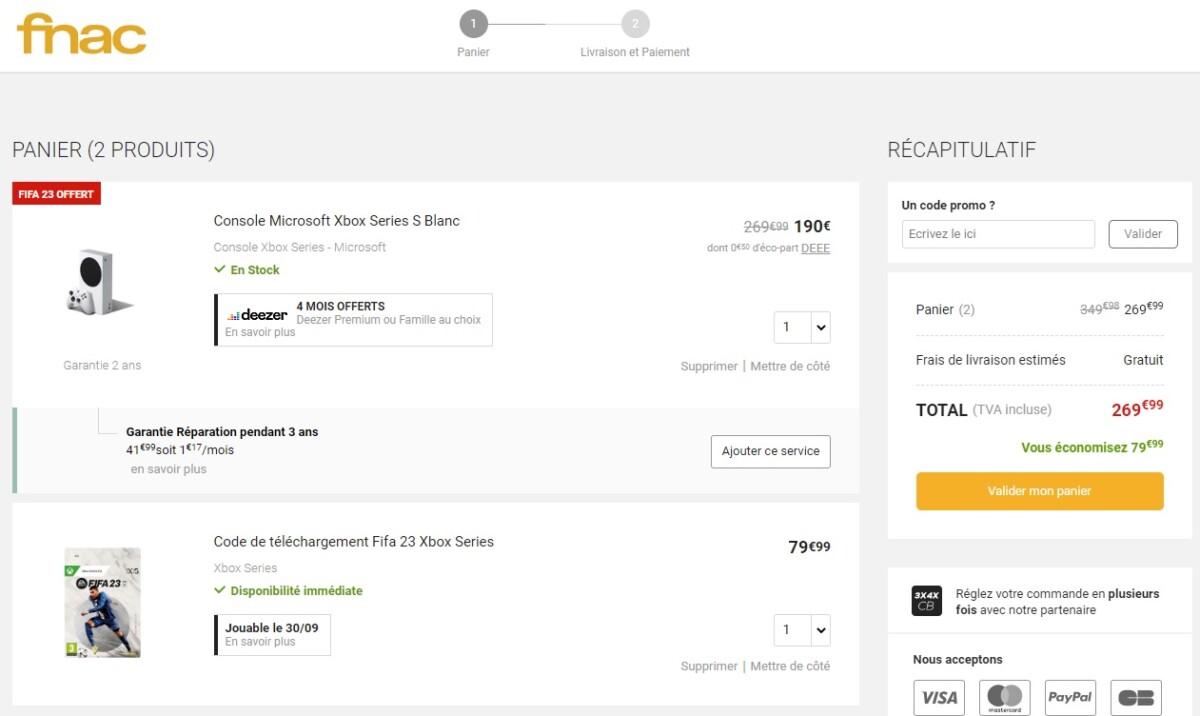The image size is (1200, 716).
Task: Click the 'TOTAL (TVA incluse)' label
Action: 984,410
